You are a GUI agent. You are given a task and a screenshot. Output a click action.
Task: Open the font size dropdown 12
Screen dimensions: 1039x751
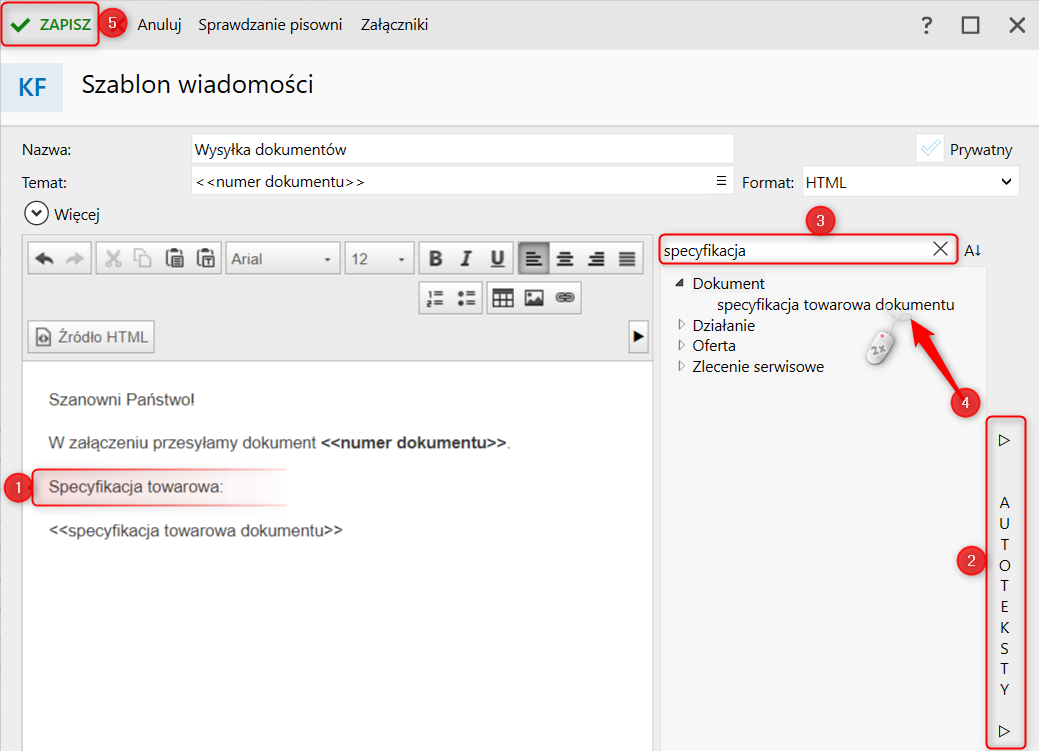point(379,259)
